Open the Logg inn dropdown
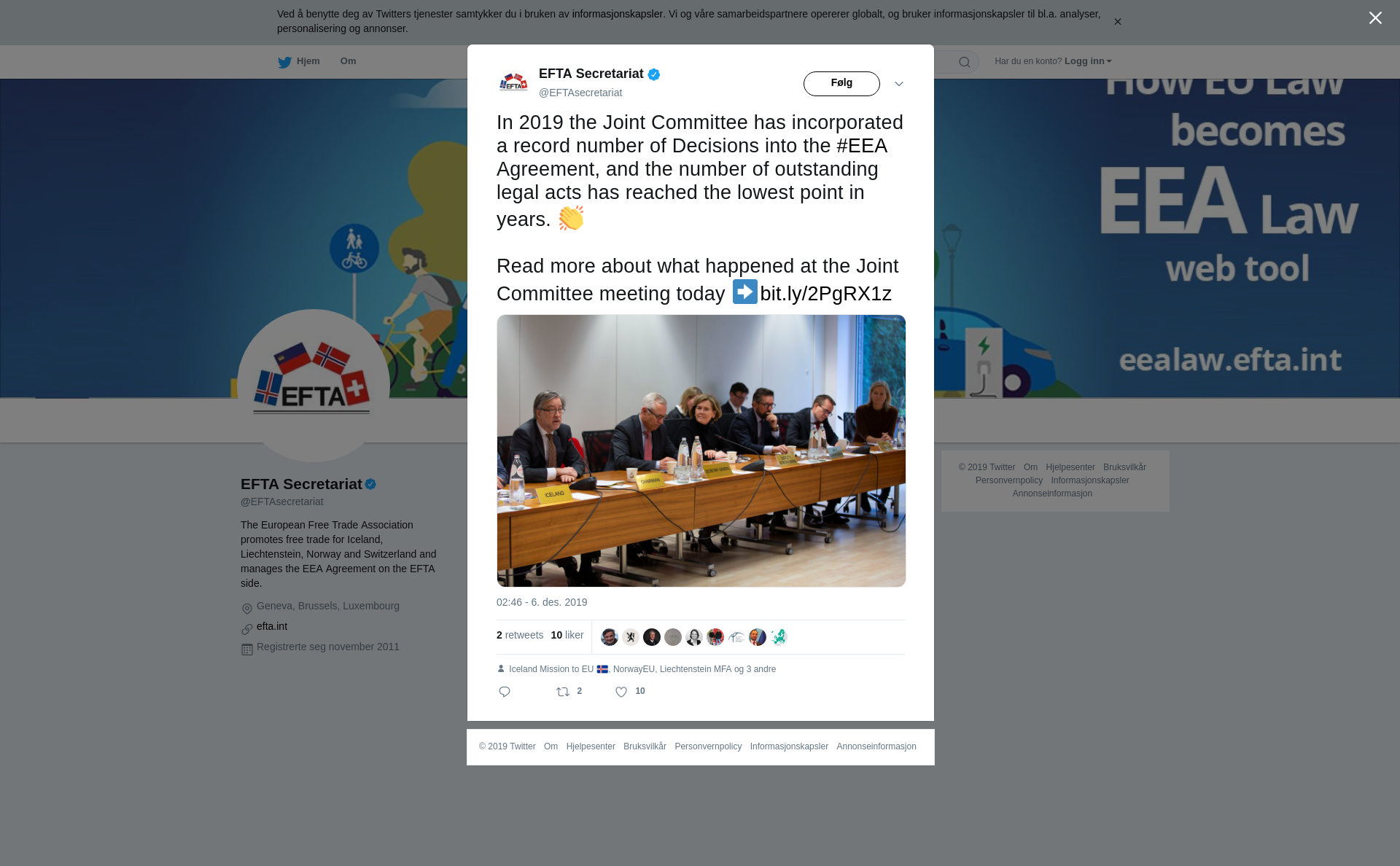This screenshot has height=866, width=1400. pos(1088,61)
